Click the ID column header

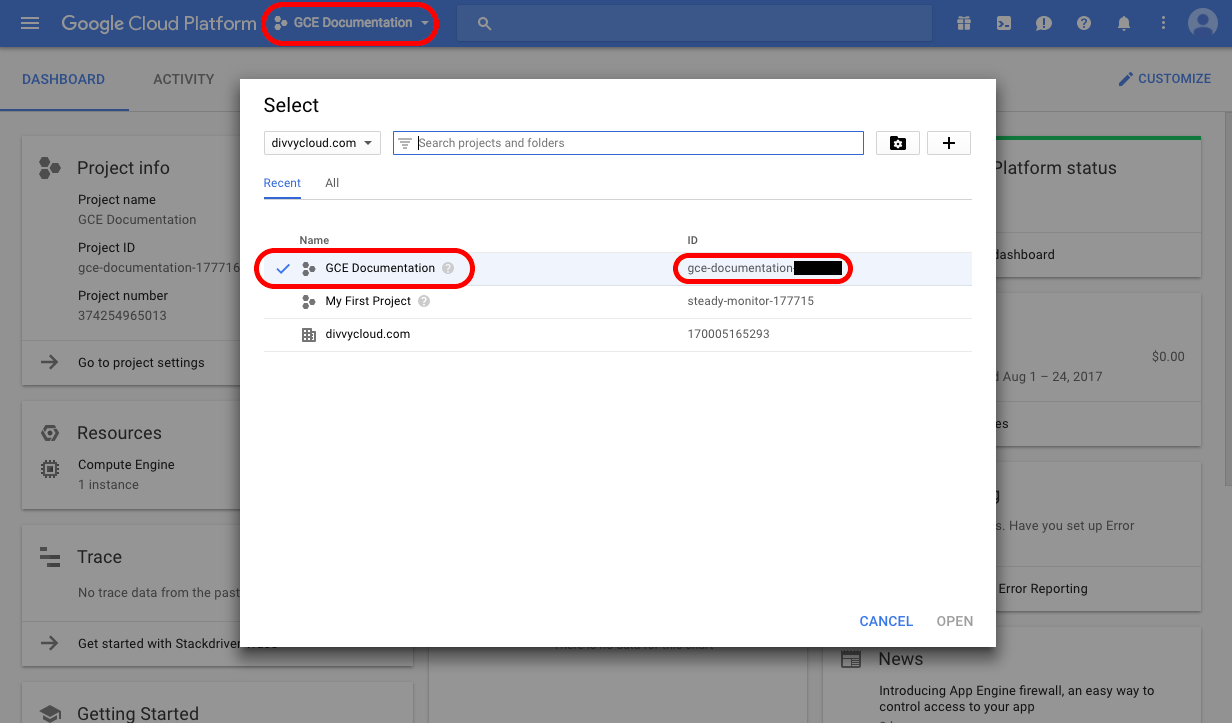[693, 240]
